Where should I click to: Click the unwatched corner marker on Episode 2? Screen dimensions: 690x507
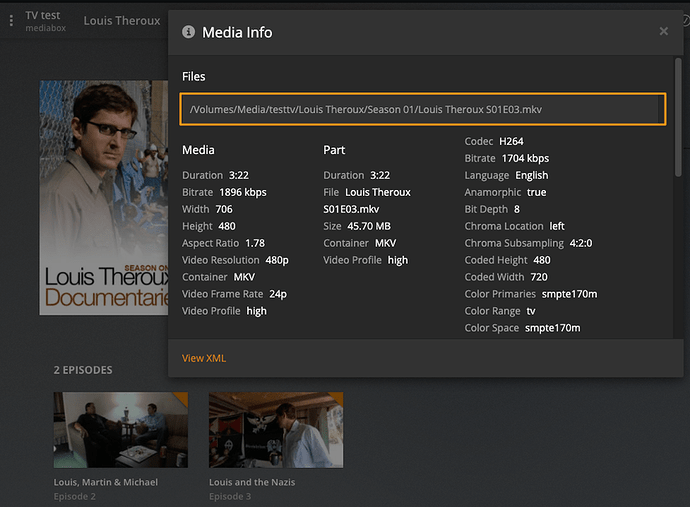[181, 397]
